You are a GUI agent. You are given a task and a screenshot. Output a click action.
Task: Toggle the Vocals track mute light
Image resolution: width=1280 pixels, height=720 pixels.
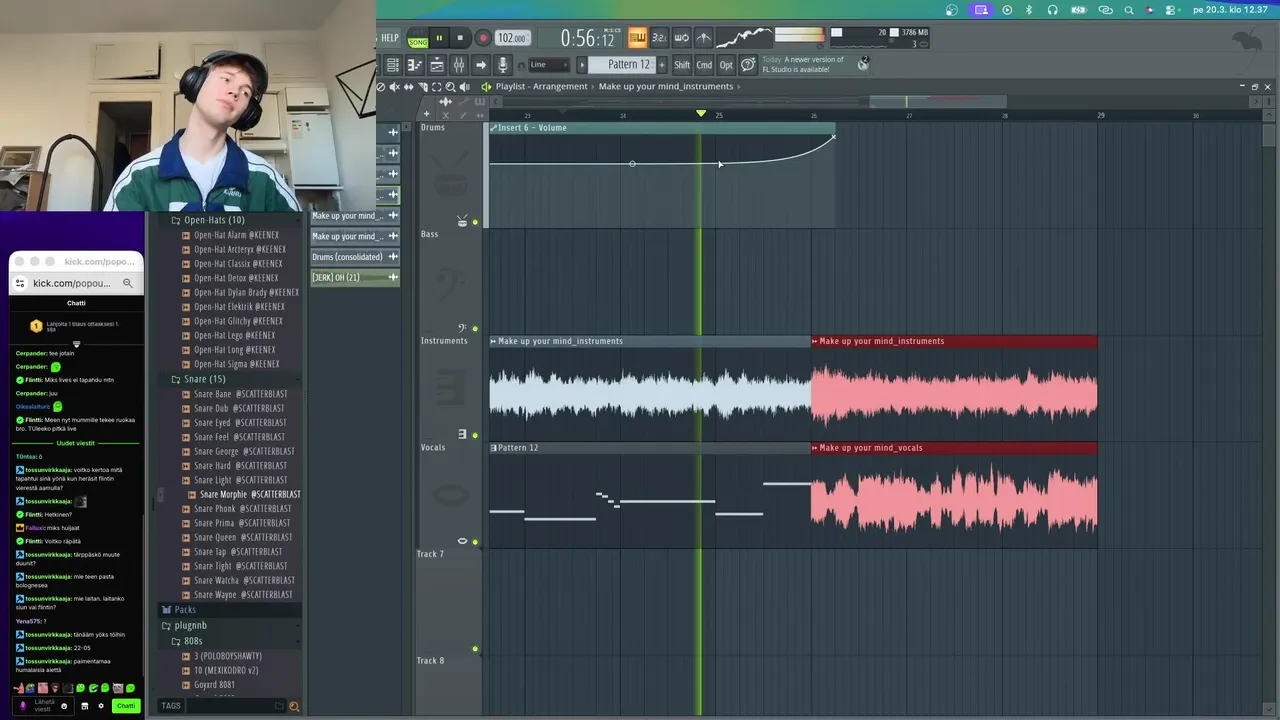point(475,542)
